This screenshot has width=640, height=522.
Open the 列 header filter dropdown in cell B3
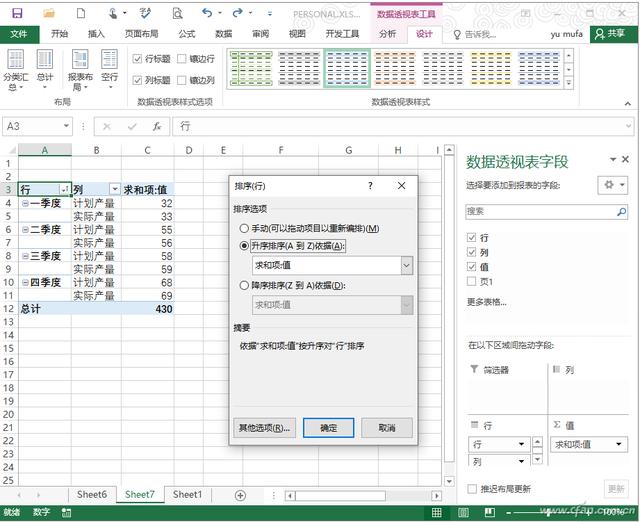pos(115,189)
